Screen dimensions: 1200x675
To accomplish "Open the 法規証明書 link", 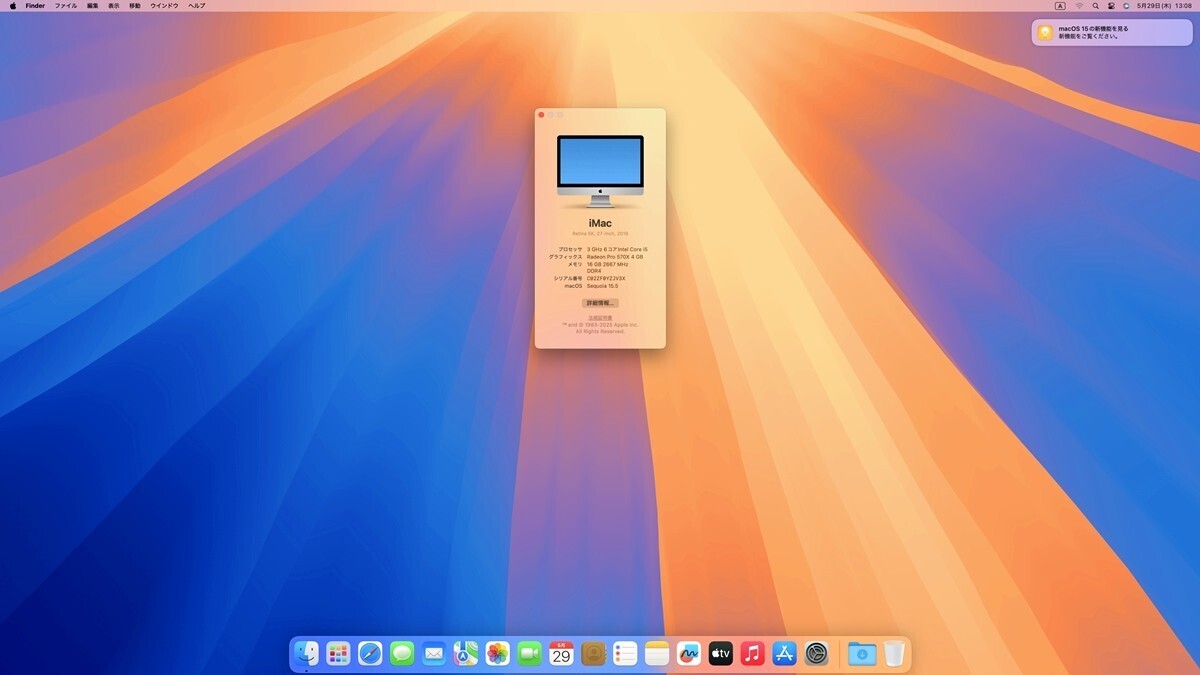I will tap(600, 318).
